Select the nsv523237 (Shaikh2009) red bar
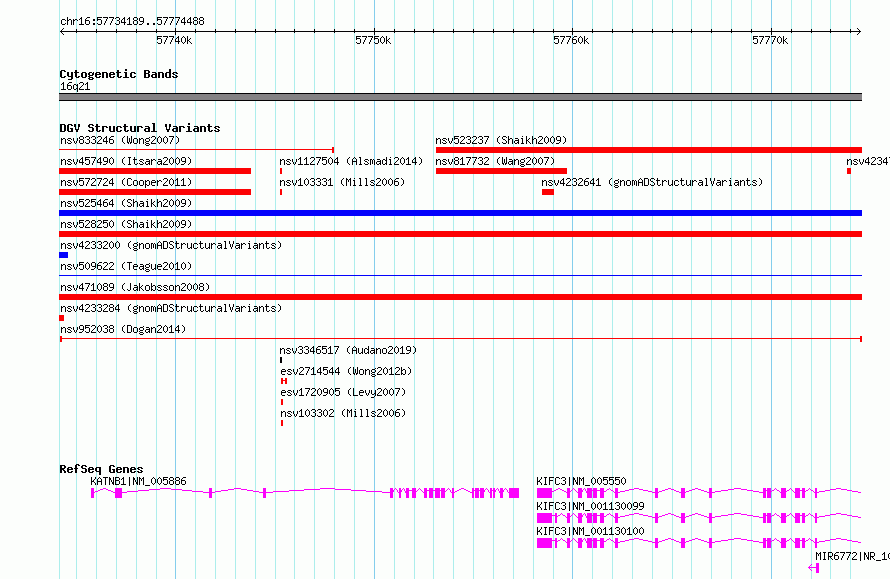 [x=649, y=150]
